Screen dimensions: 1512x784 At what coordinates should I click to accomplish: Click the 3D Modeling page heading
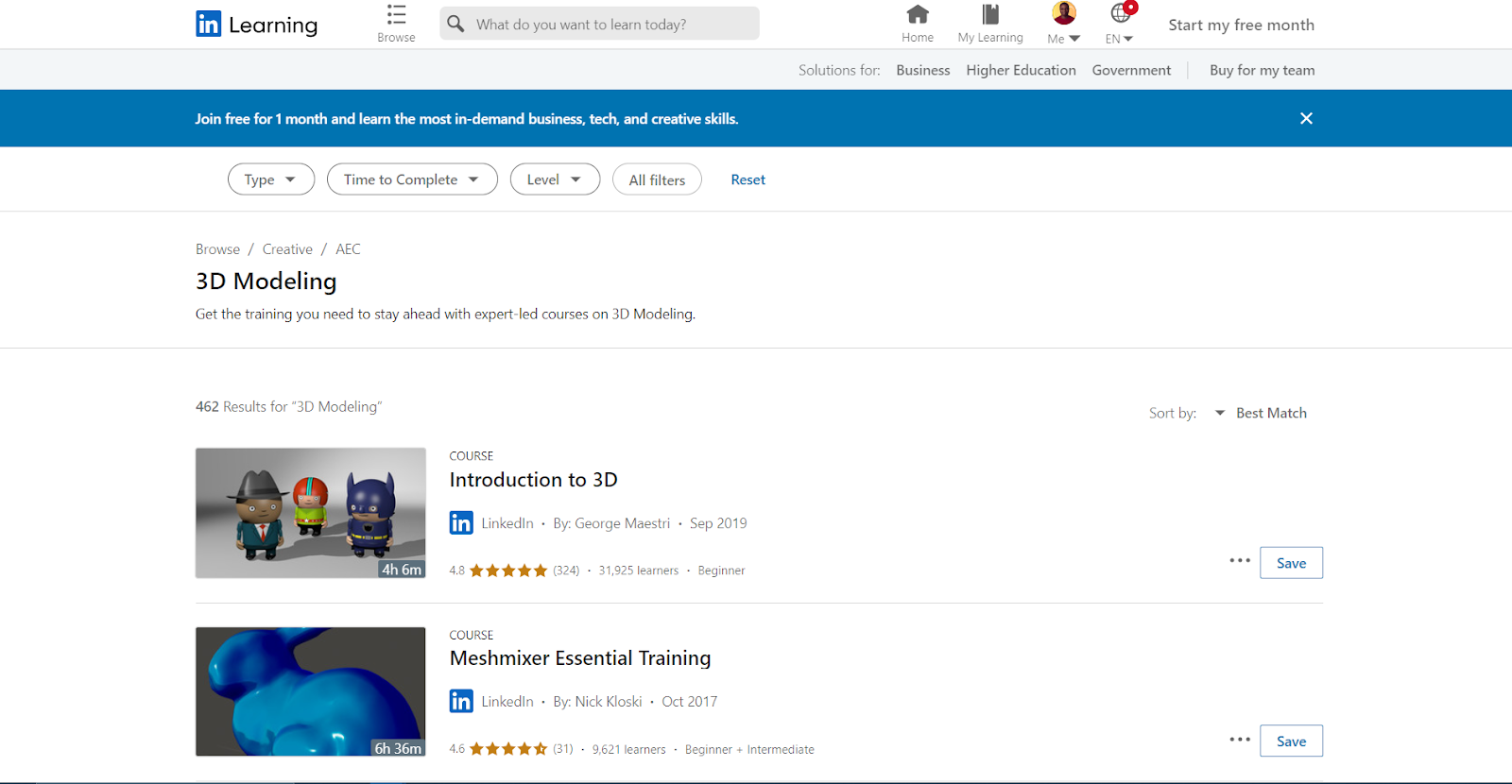click(x=266, y=281)
